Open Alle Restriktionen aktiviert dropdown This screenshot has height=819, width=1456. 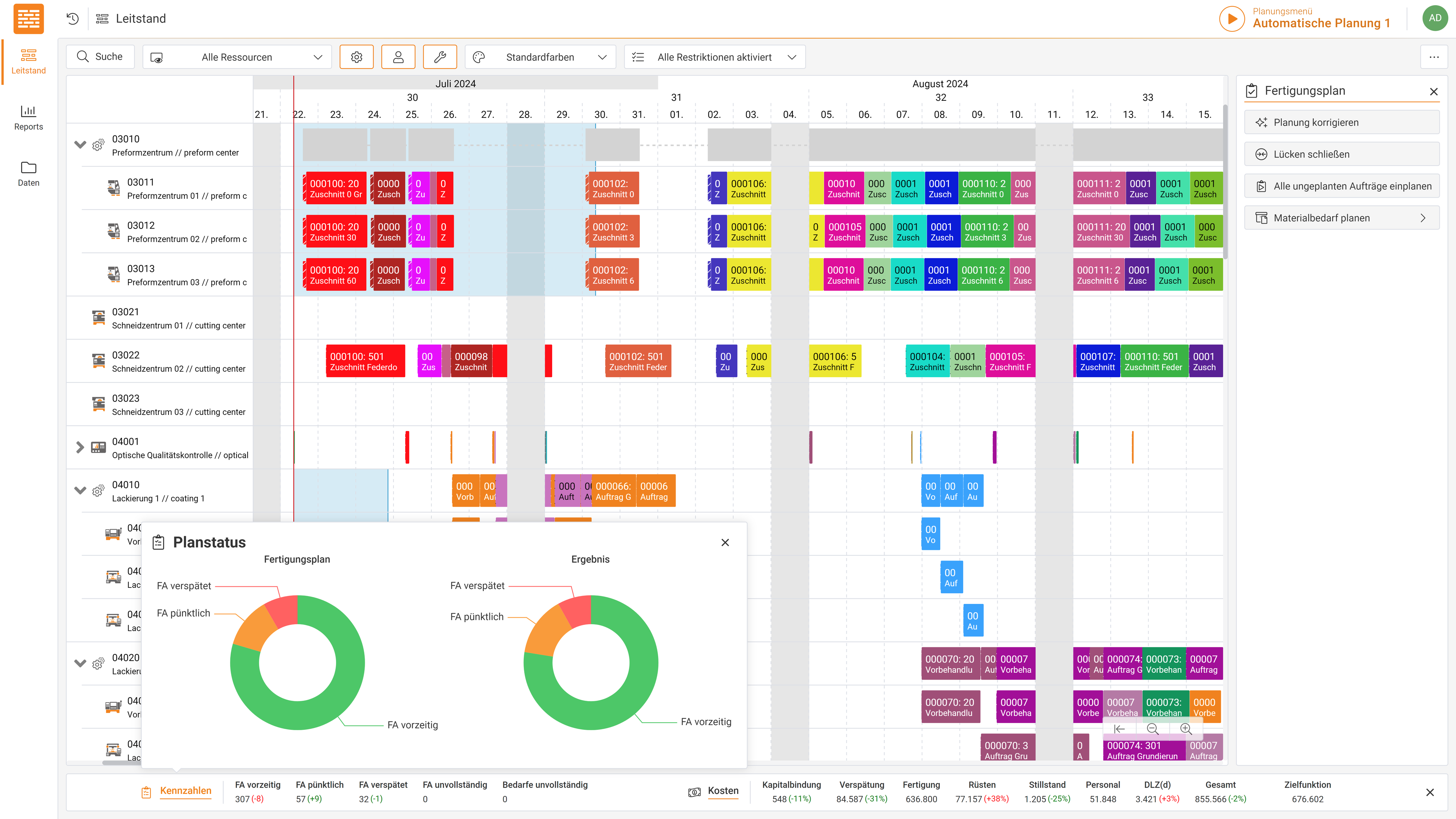(715, 57)
